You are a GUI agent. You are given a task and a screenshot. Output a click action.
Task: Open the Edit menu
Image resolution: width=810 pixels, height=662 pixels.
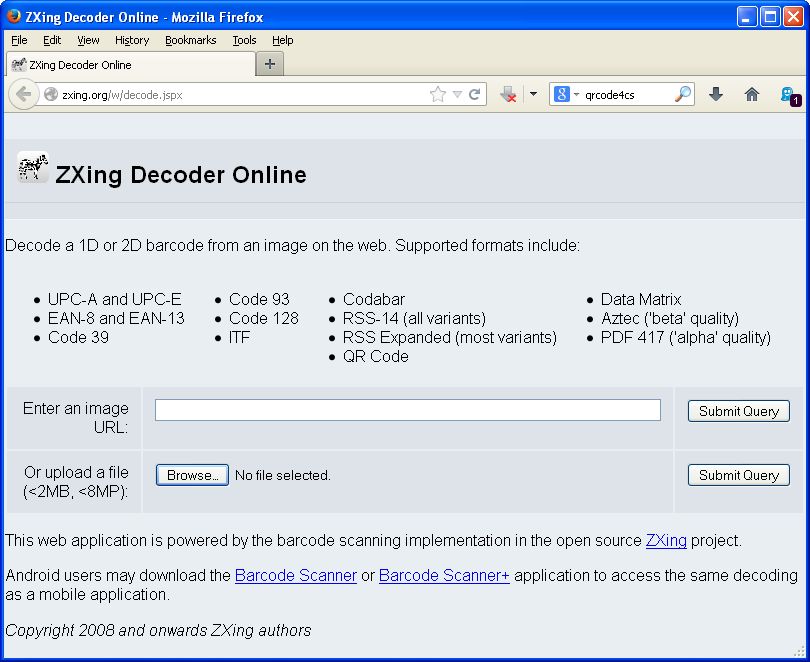tap(52, 40)
